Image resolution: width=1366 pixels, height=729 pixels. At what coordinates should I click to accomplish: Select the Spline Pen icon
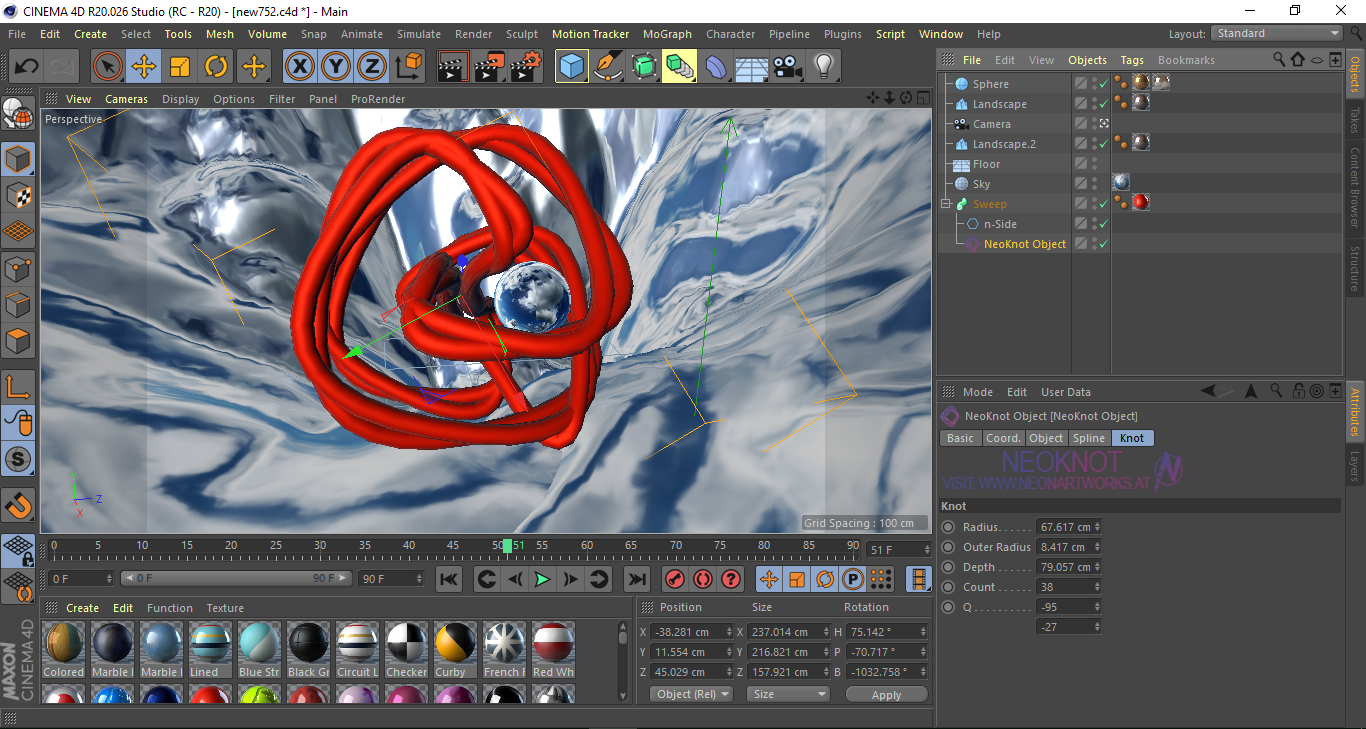pyautogui.click(x=608, y=66)
